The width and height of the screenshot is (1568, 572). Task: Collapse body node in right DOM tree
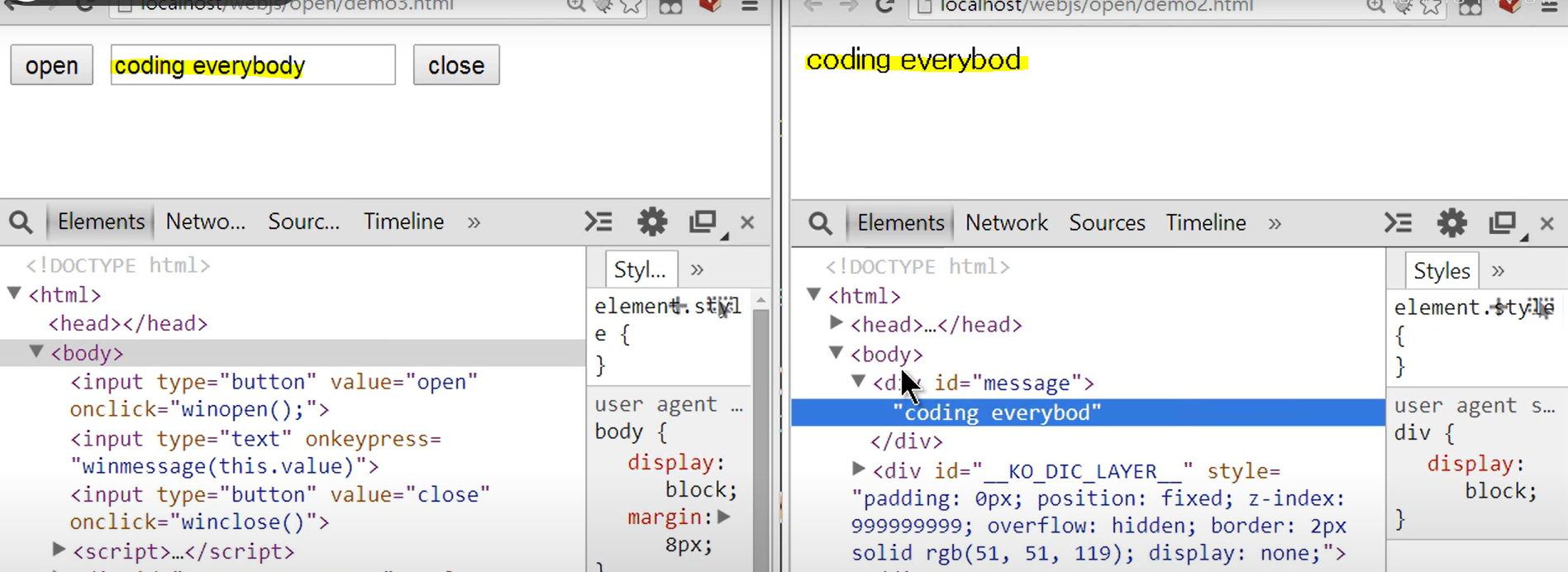[x=836, y=353]
